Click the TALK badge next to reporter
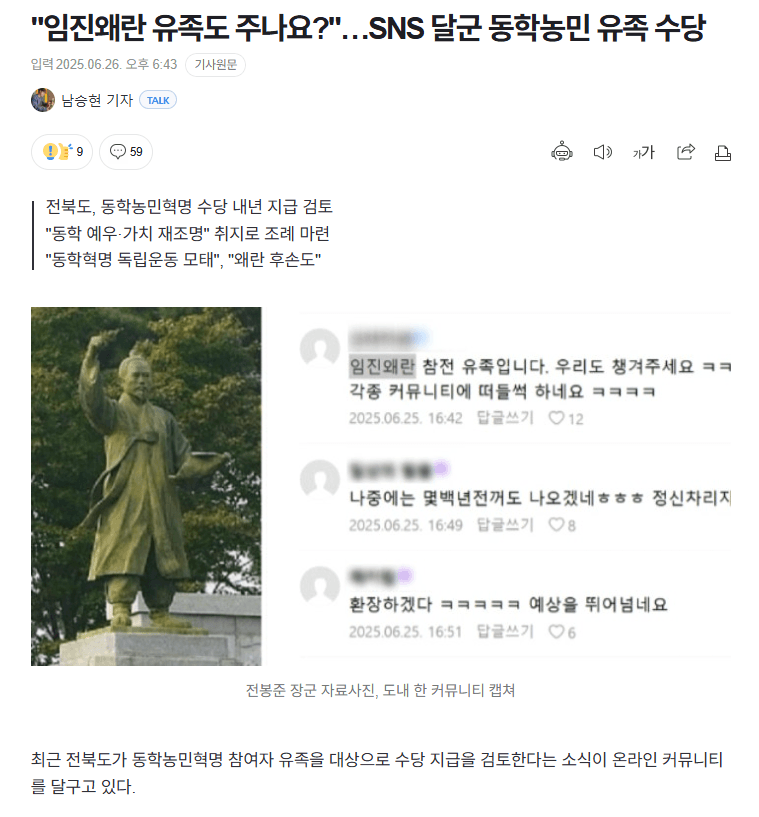Viewport: 759px width, 817px height. [158, 100]
